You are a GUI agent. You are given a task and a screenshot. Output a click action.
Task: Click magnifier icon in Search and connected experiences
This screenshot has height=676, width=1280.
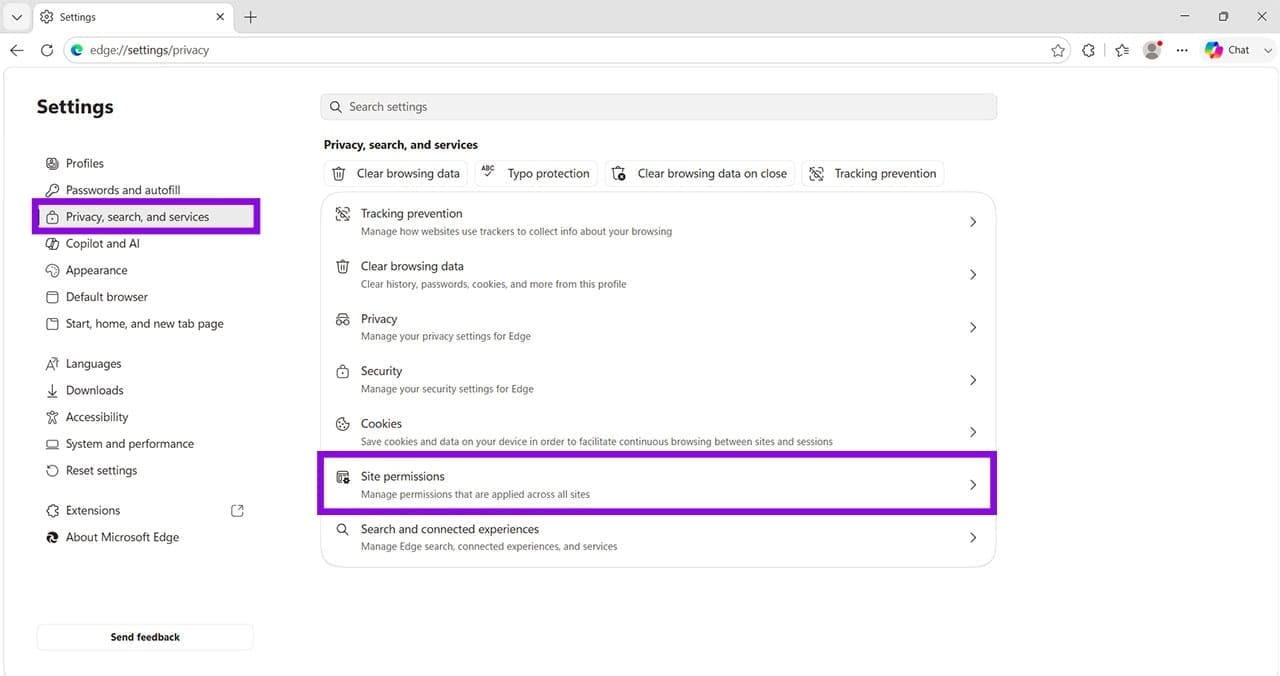(x=343, y=530)
